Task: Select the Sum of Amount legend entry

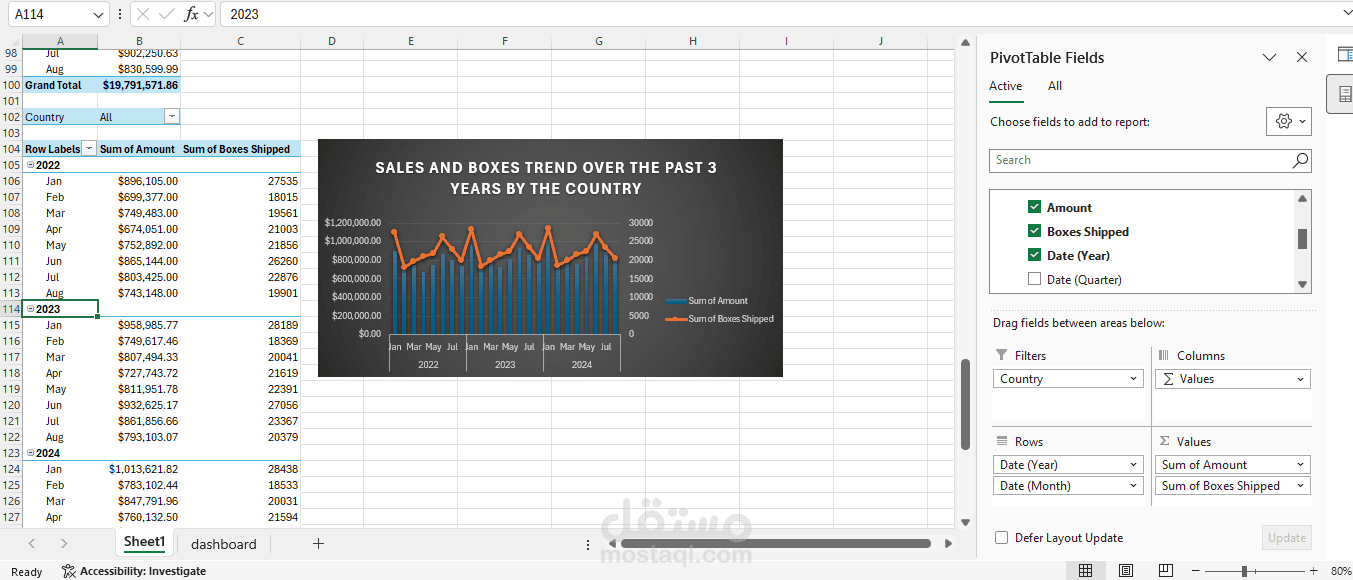Action: [x=707, y=301]
